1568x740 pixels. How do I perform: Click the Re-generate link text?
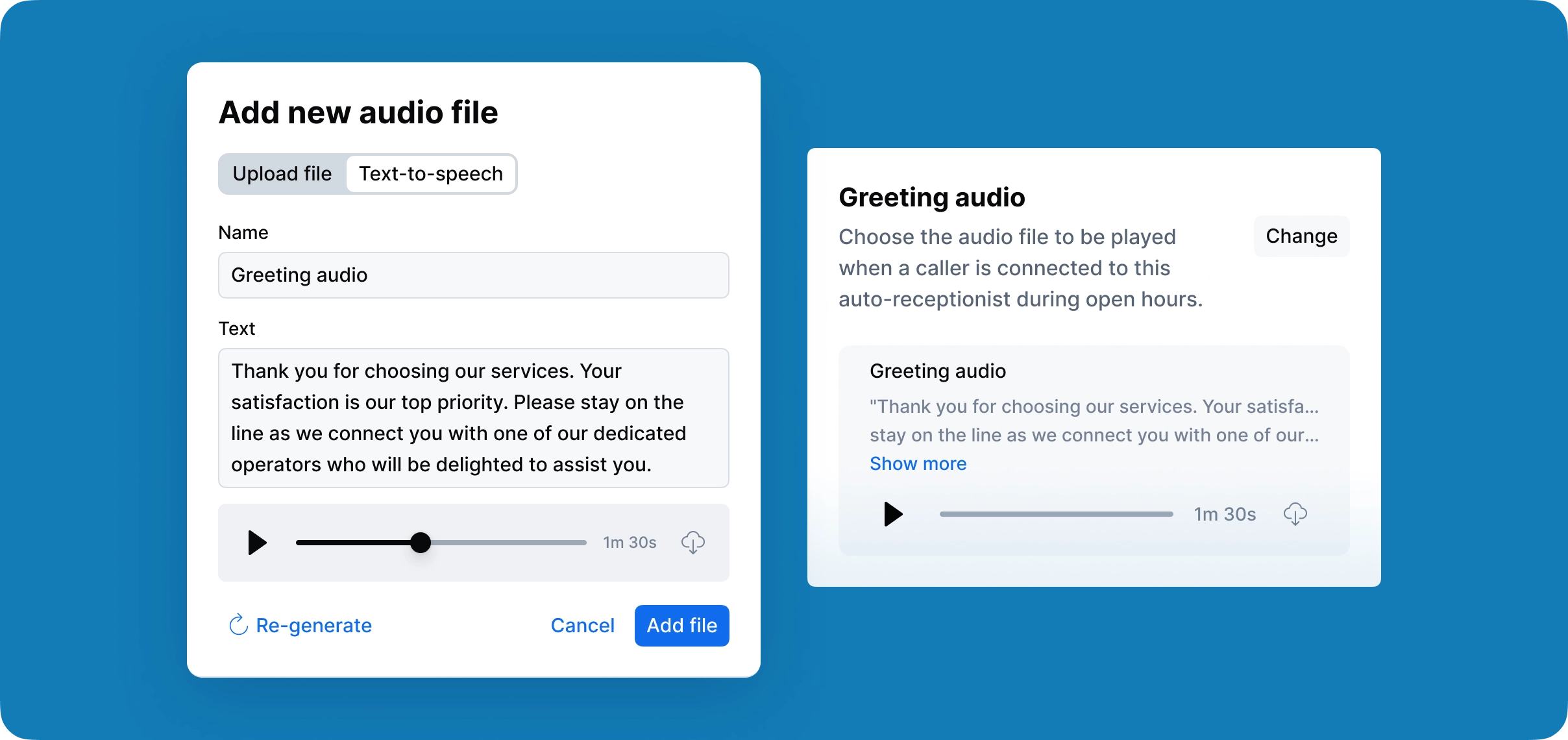pos(314,625)
